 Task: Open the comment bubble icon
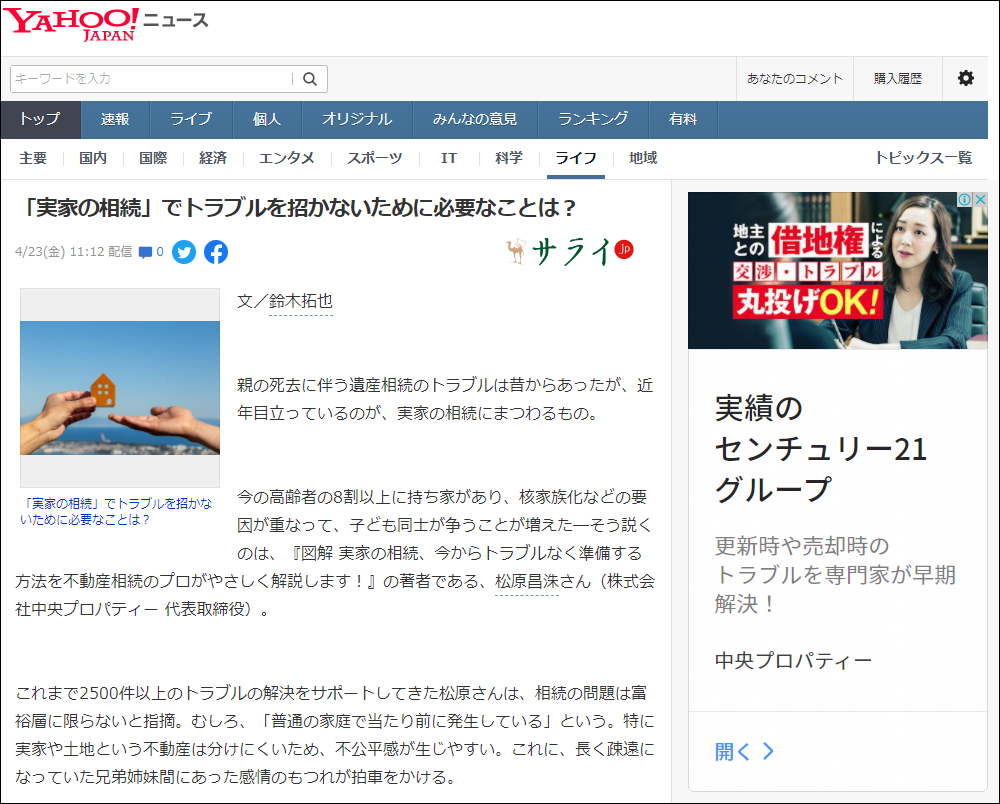[146, 252]
